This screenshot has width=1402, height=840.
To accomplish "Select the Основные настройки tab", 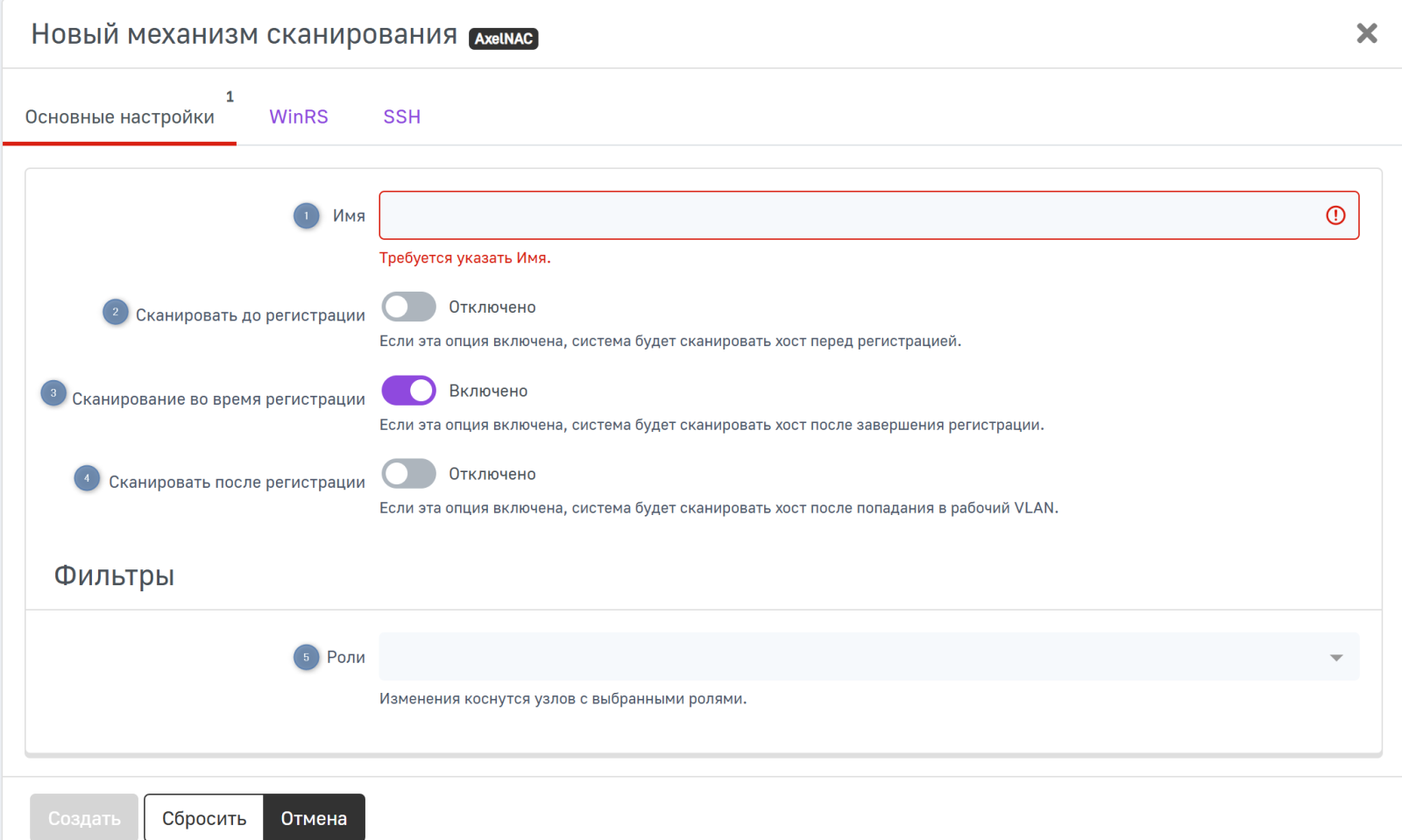I will coord(119,117).
